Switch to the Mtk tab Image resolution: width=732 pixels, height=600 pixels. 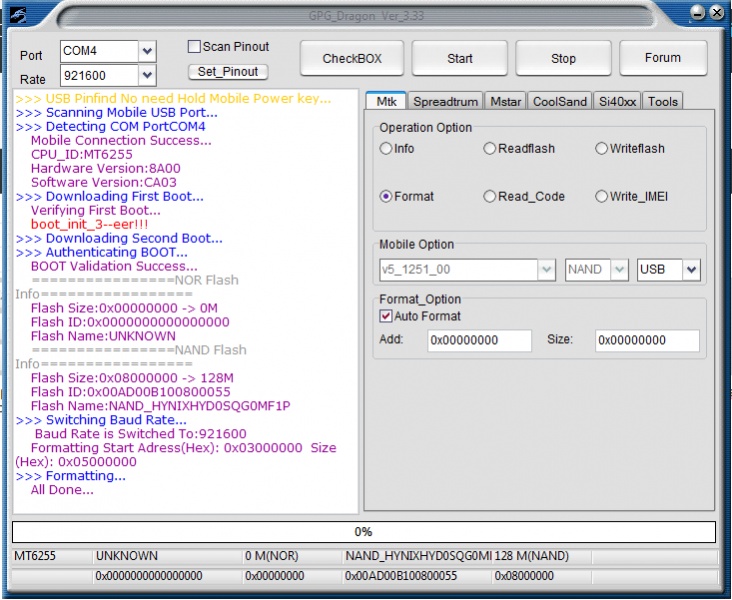(x=386, y=101)
